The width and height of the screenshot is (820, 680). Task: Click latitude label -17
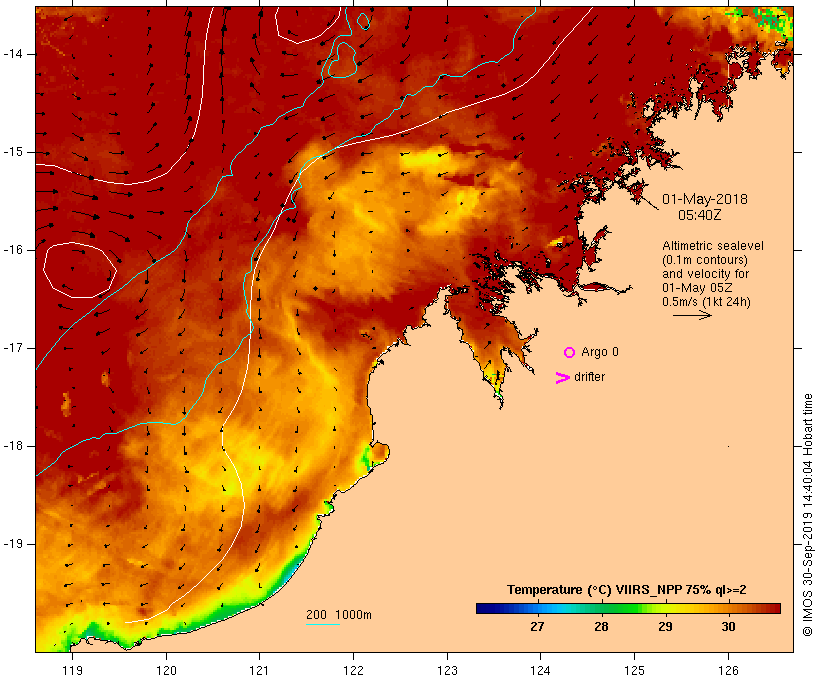[13, 348]
